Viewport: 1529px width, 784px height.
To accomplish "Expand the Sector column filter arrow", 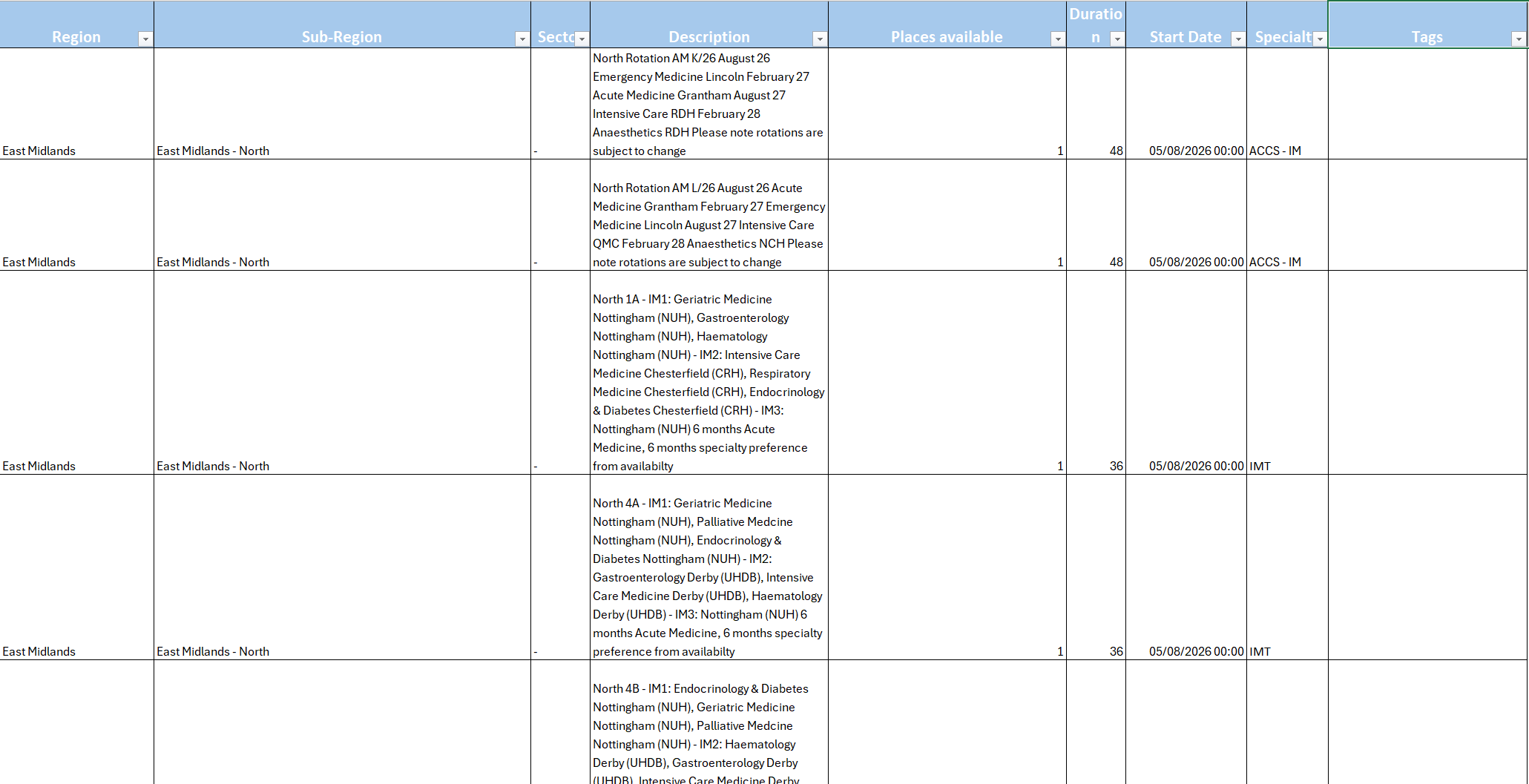I will 582,39.
